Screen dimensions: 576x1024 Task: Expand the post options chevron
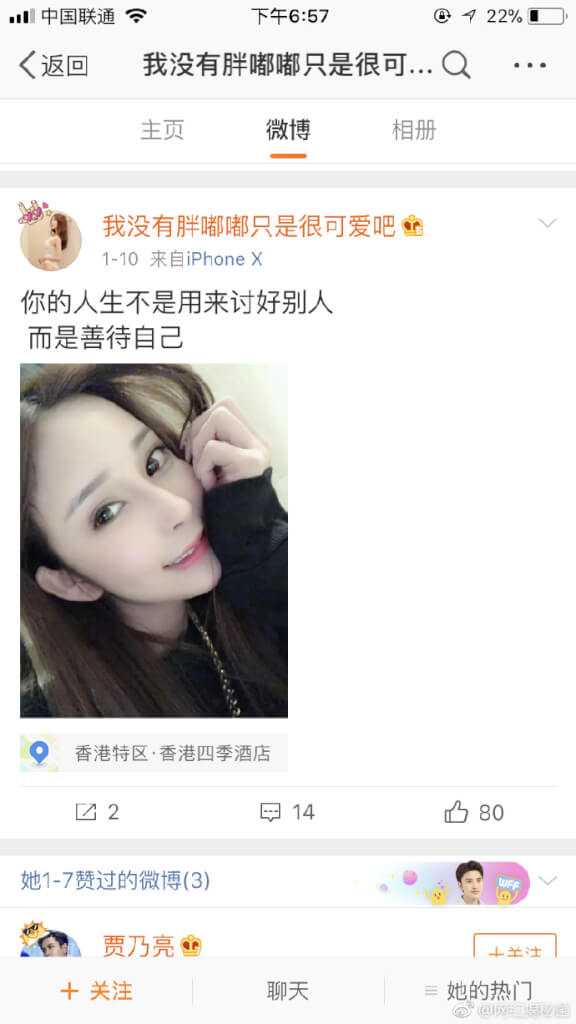point(547,223)
